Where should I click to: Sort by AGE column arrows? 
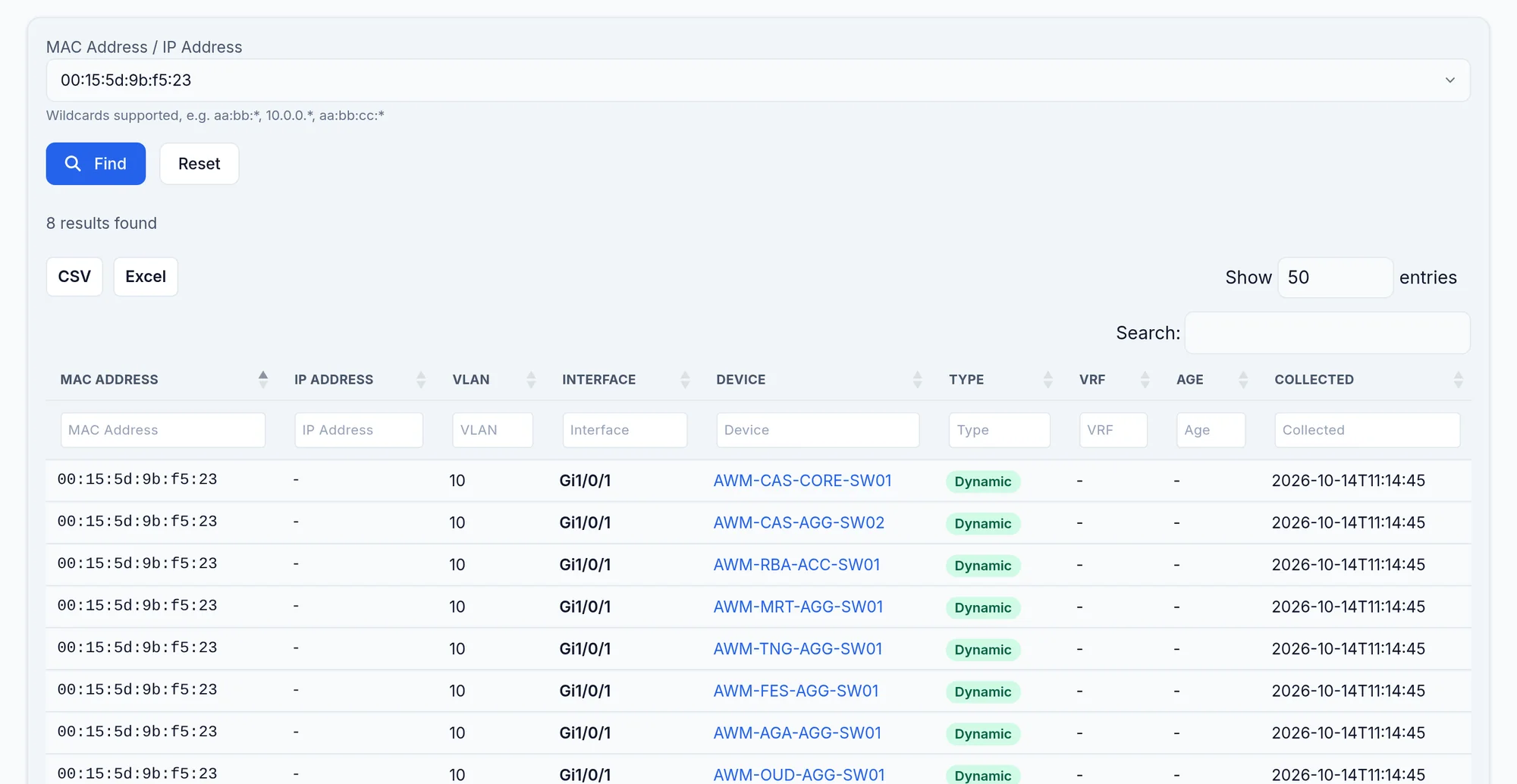[x=1242, y=379]
